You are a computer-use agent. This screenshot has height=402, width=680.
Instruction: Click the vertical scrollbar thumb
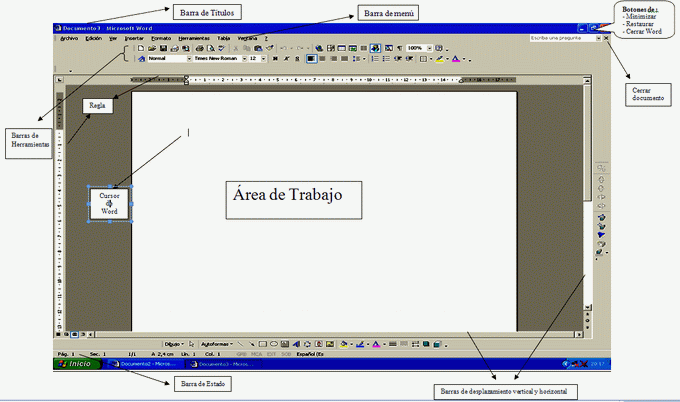point(587,143)
